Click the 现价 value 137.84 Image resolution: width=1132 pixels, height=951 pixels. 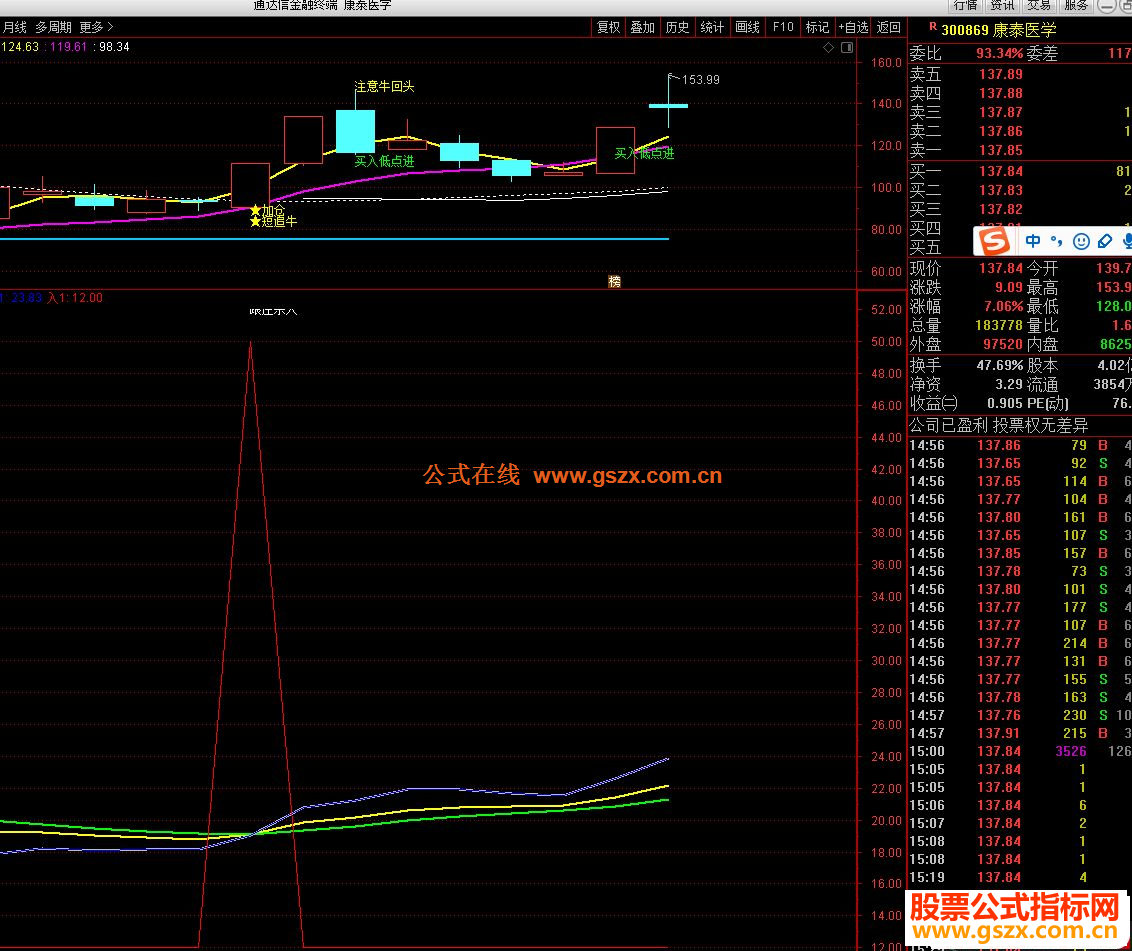tap(1001, 269)
